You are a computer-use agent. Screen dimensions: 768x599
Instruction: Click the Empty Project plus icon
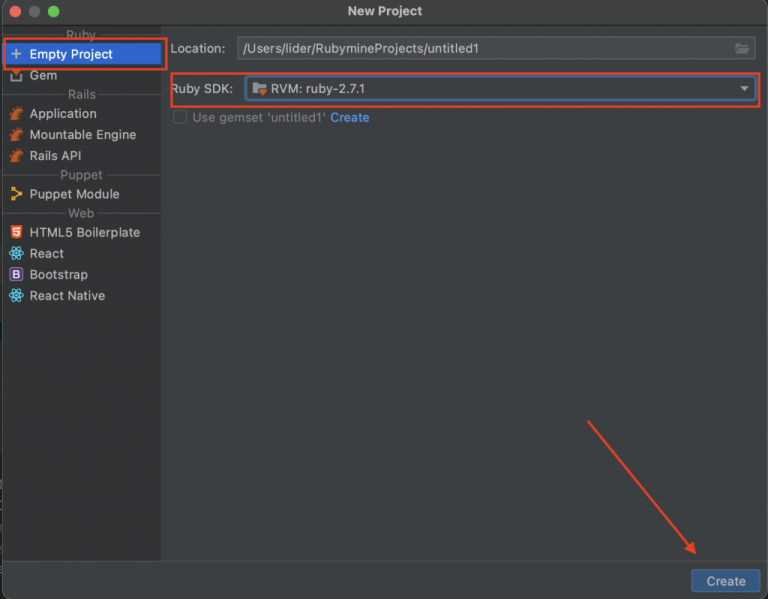[x=16, y=54]
